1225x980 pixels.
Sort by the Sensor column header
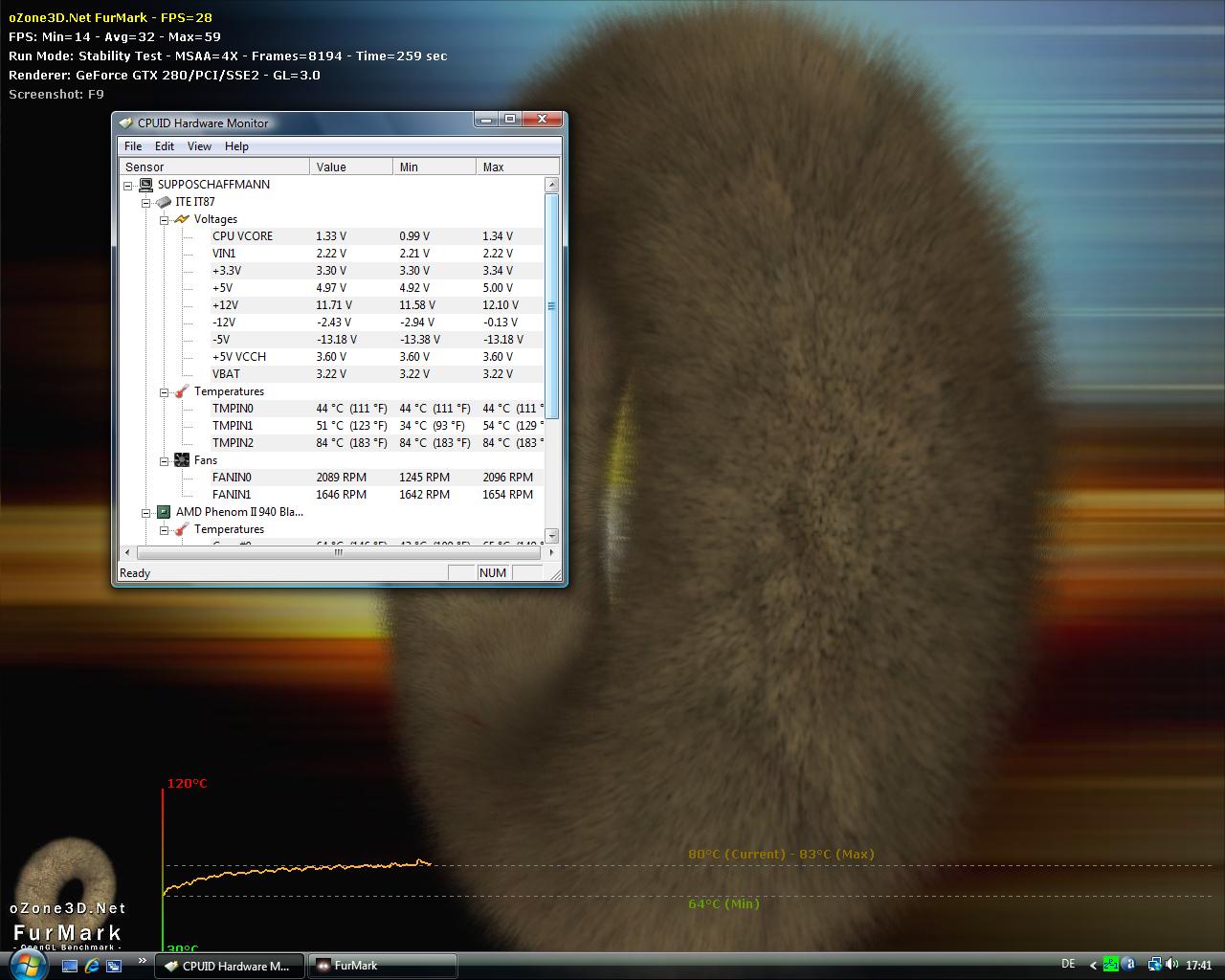coord(214,167)
